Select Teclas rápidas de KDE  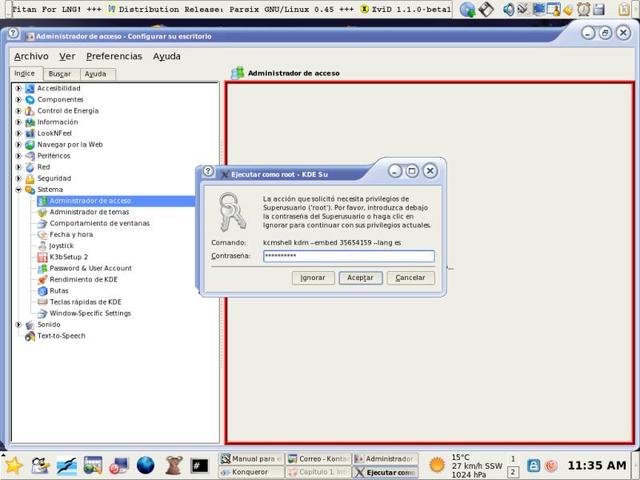85,302
